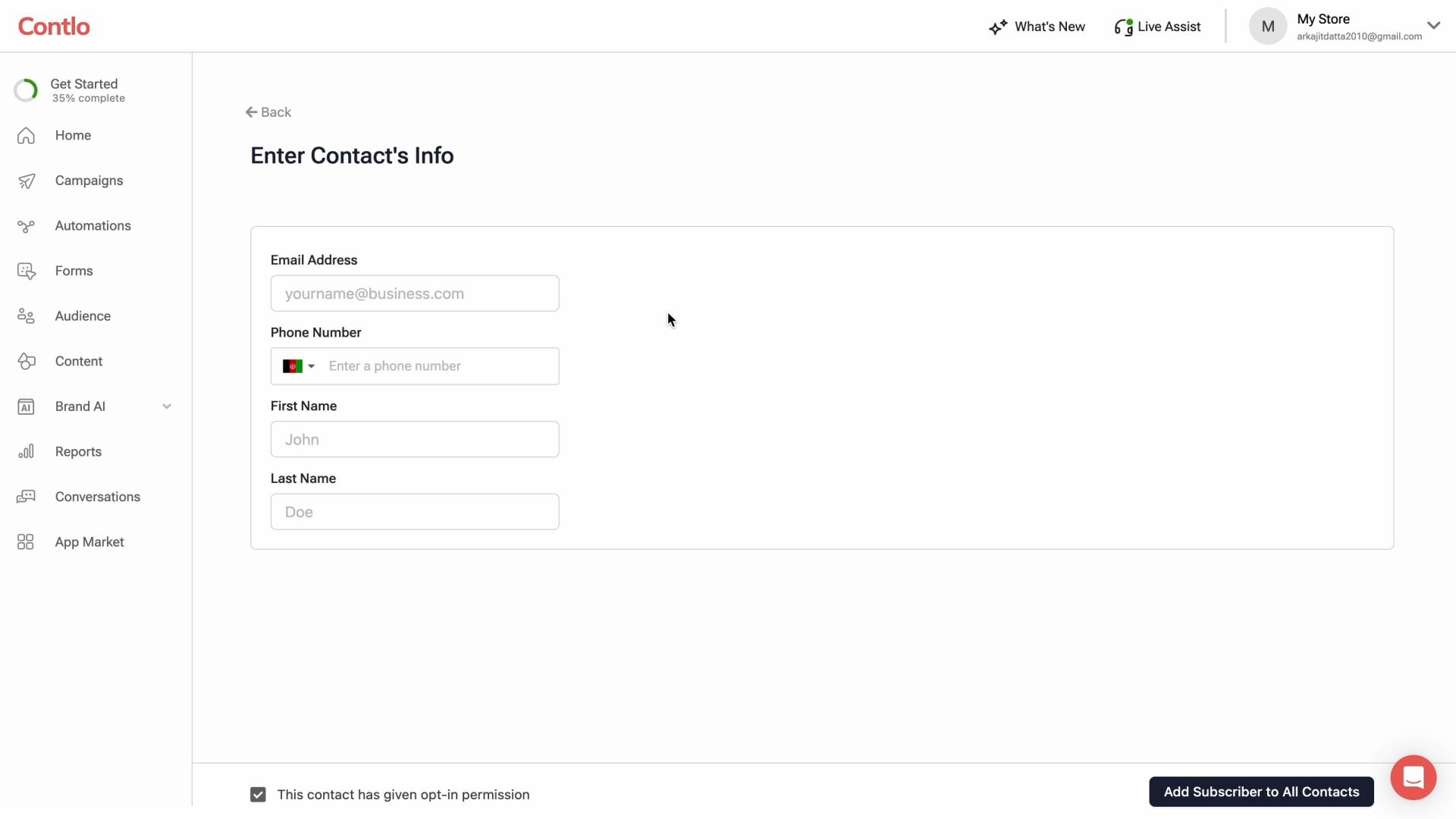Click the Live Assist icon
The width and height of the screenshot is (1456, 819).
point(1123,26)
